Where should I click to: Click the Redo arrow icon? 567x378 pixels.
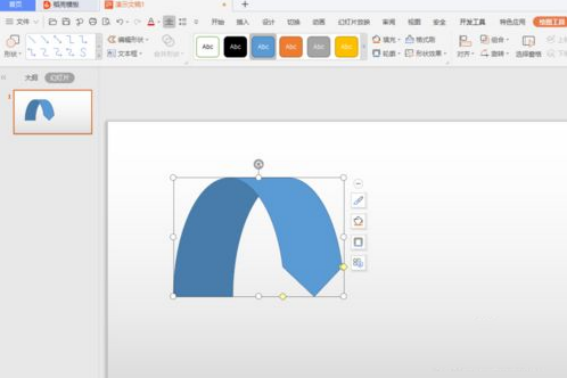click(137, 22)
